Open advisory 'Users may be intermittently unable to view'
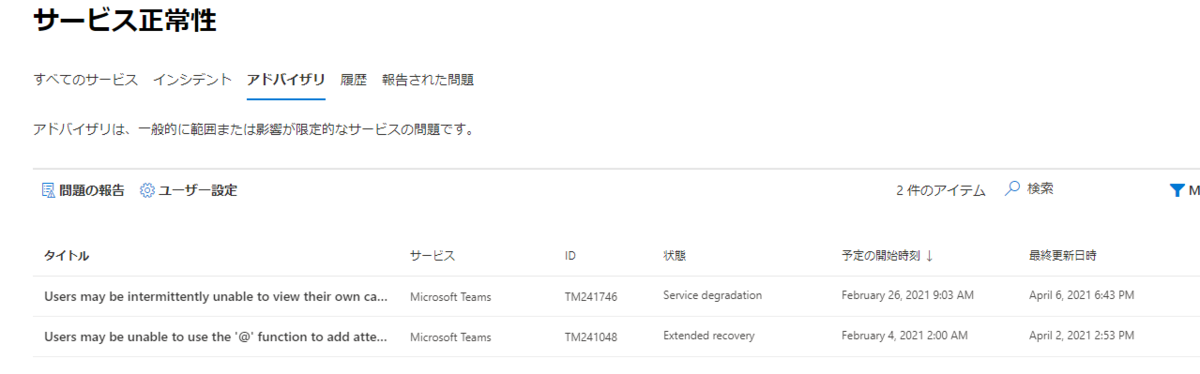The width and height of the screenshot is (1200, 374). [215, 296]
